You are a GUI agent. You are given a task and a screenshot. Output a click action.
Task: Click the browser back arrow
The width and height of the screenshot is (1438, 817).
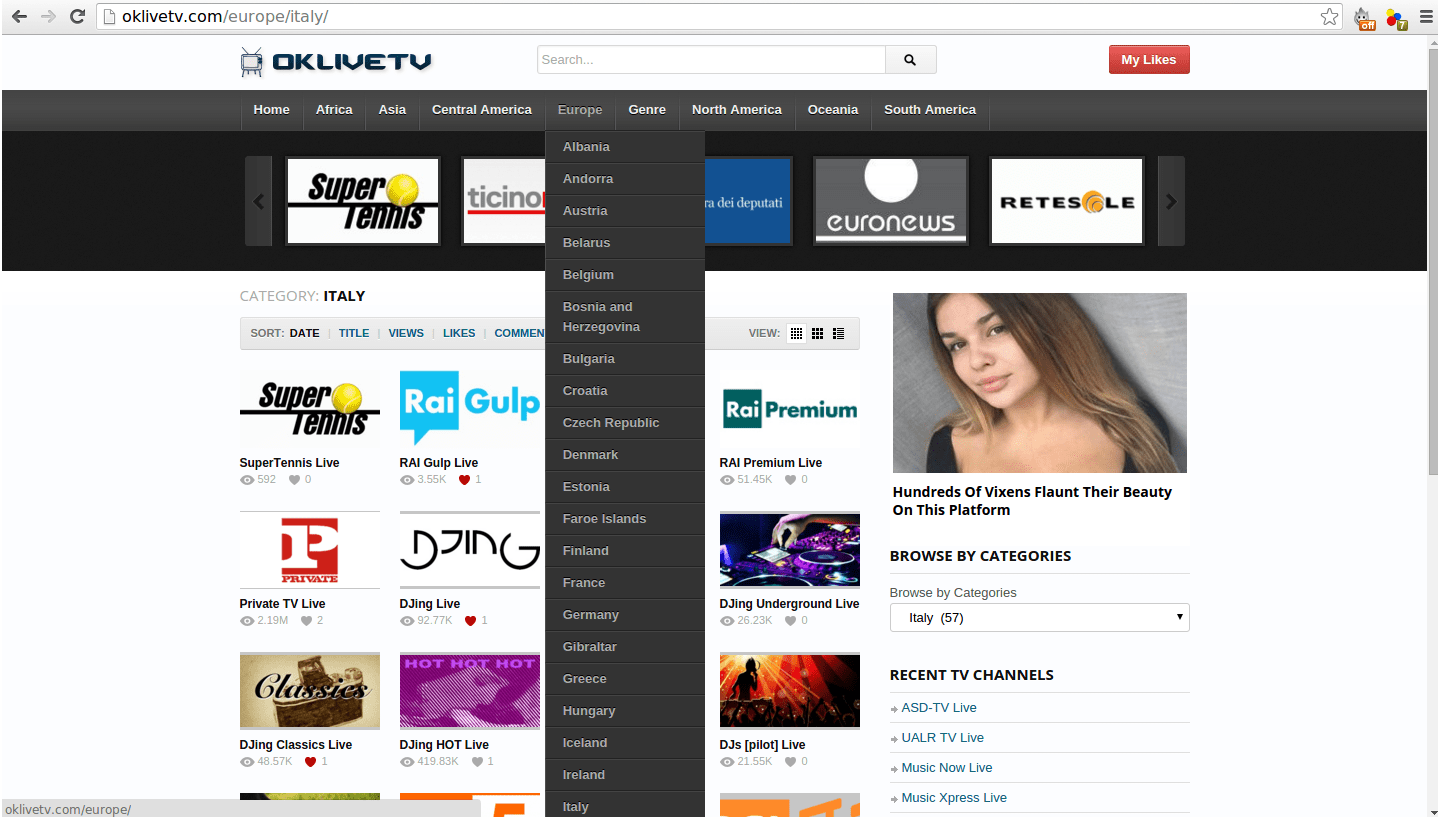point(19,16)
